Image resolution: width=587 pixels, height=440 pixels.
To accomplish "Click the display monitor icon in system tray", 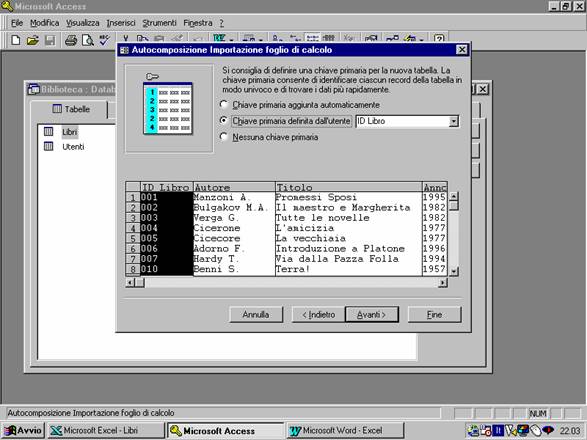I will (x=523, y=430).
